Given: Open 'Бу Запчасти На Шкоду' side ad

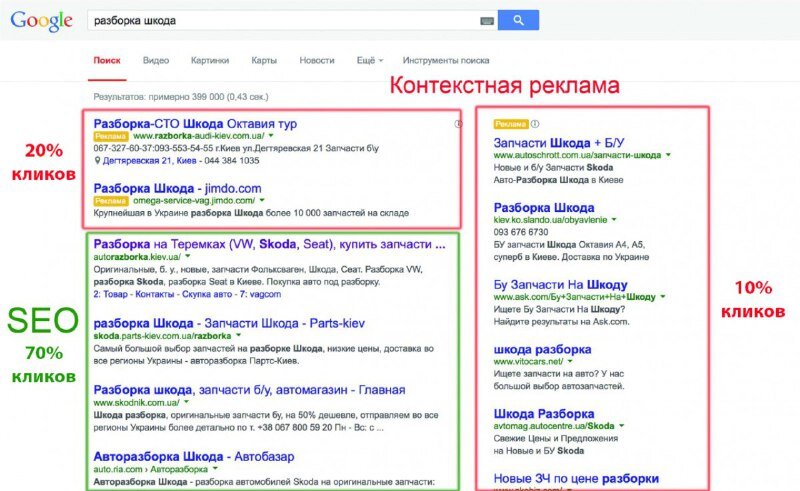Looking at the screenshot, I should tap(560, 285).
